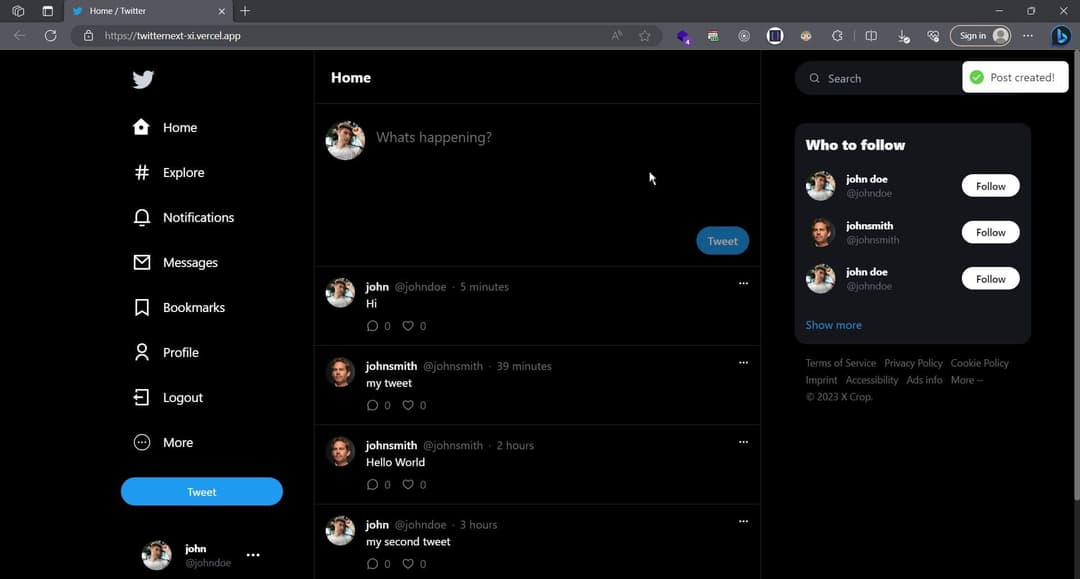Switch to the 'Home / Twitter' browser tab
Viewport: 1080px width, 579px height.
(x=146, y=11)
